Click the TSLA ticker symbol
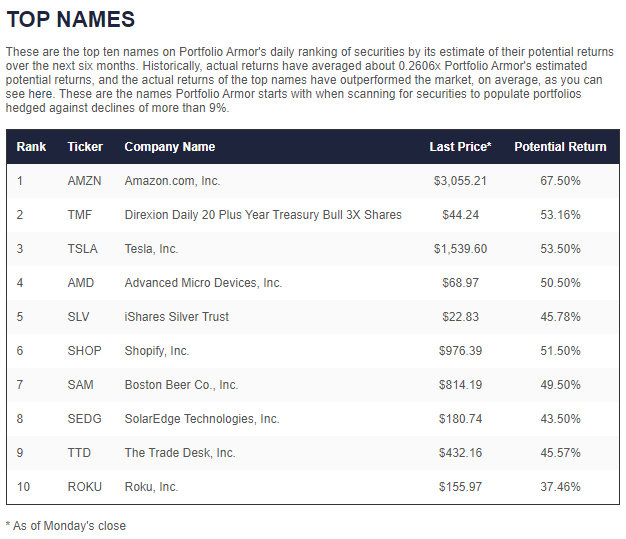626x539 pixels. [x=82, y=249]
